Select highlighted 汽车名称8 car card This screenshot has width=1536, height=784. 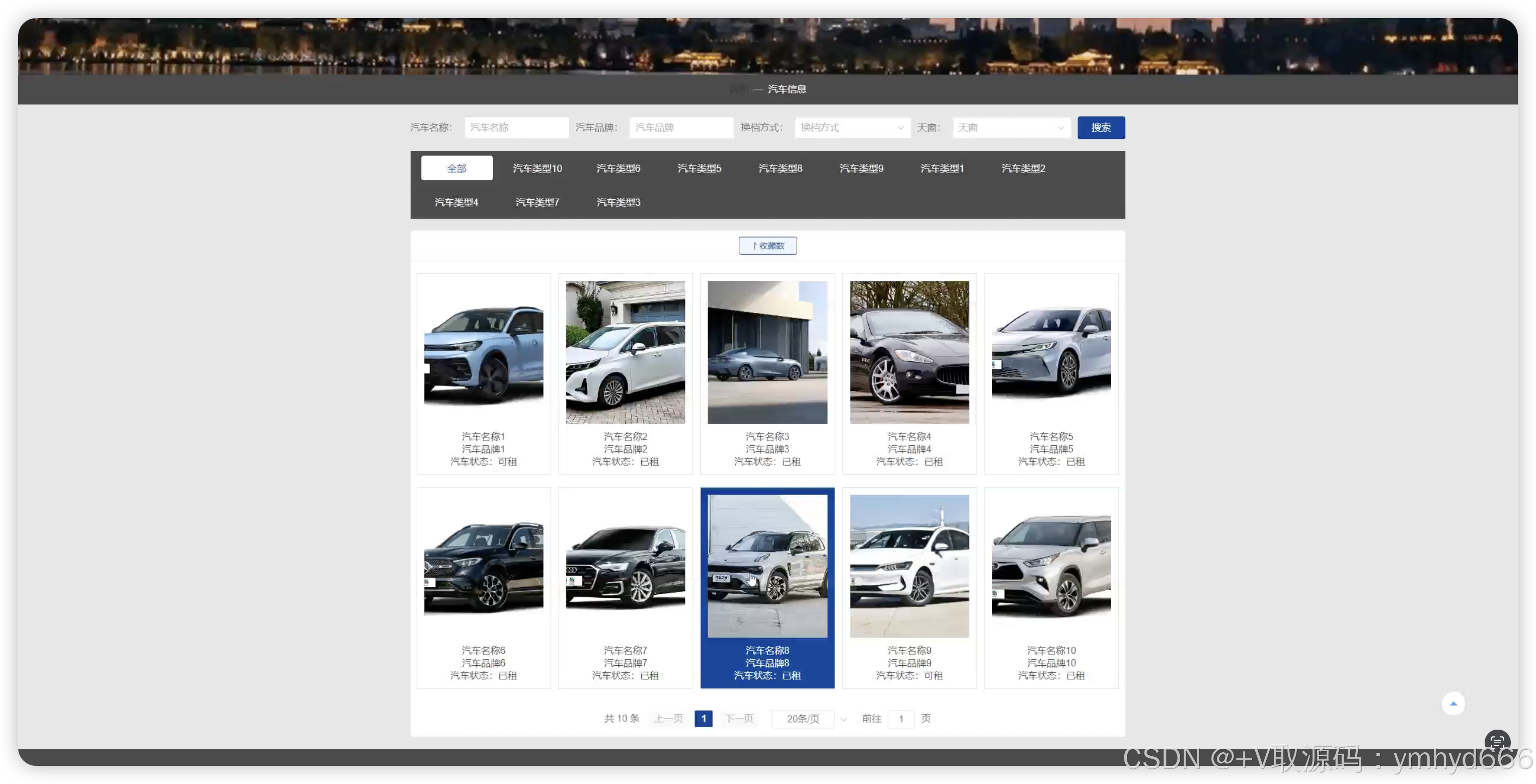coord(767,587)
